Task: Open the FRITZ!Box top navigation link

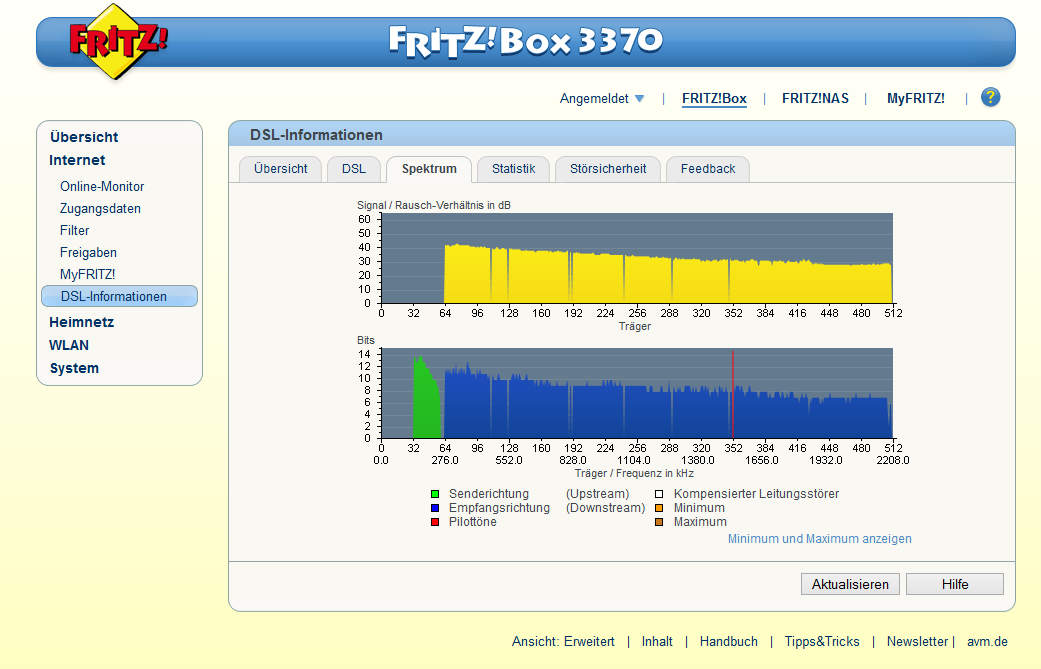Action: 714,98
